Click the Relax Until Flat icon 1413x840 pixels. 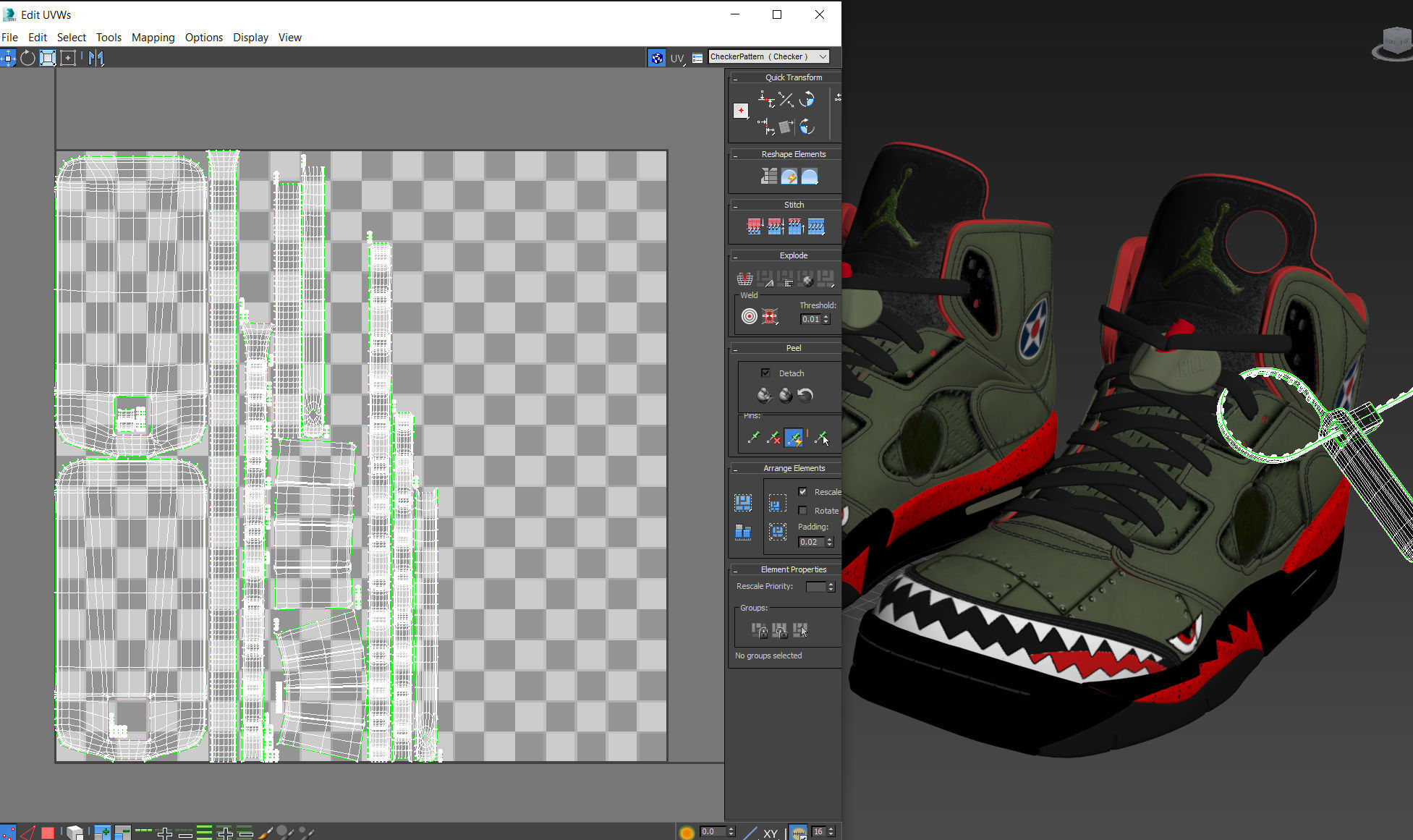click(x=789, y=176)
